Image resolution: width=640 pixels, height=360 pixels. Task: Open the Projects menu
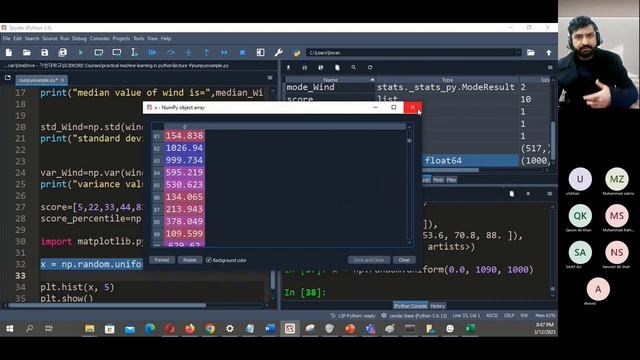click(121, 38)
